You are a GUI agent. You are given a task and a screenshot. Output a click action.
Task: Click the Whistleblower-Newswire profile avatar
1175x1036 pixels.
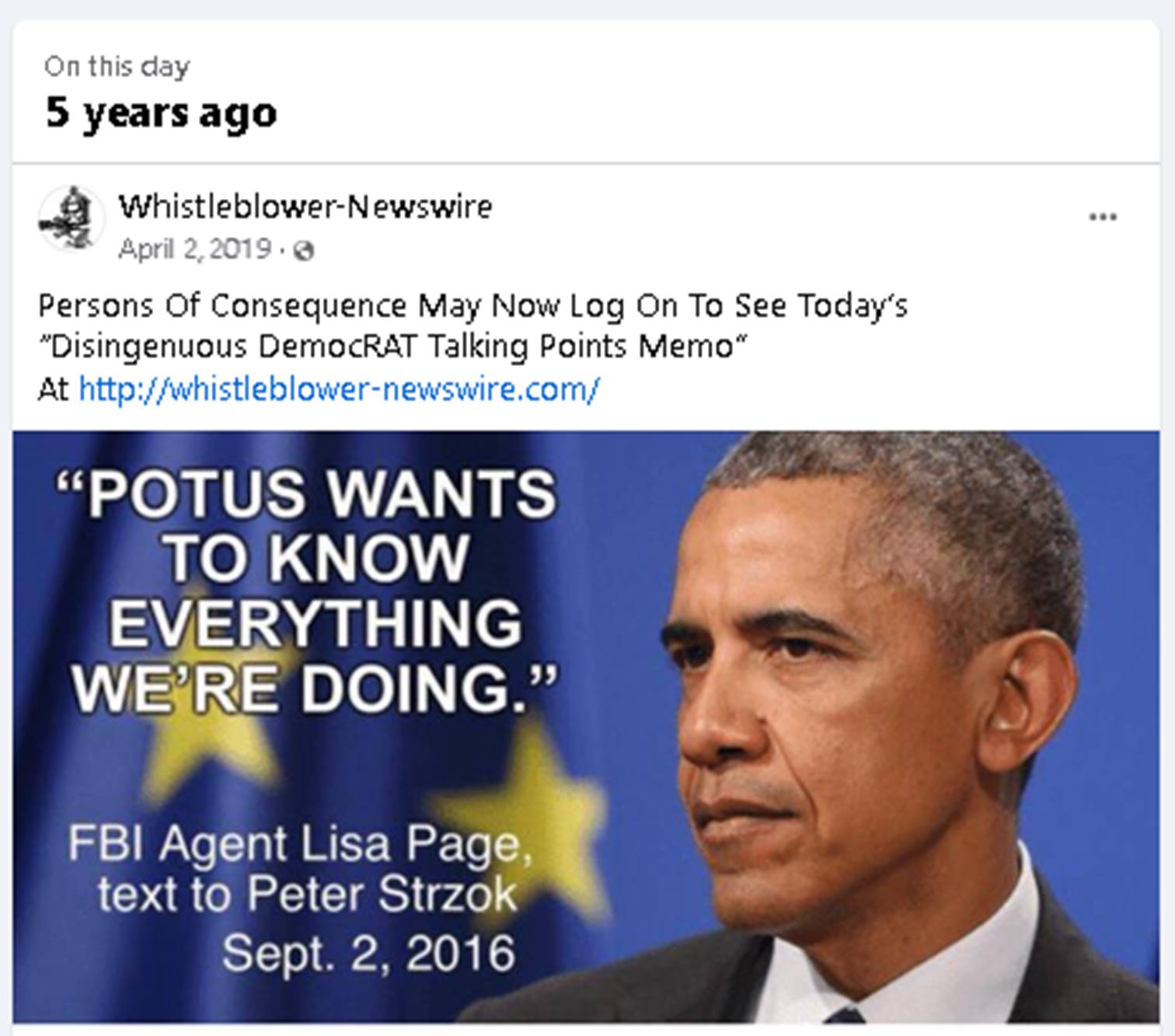71,218
